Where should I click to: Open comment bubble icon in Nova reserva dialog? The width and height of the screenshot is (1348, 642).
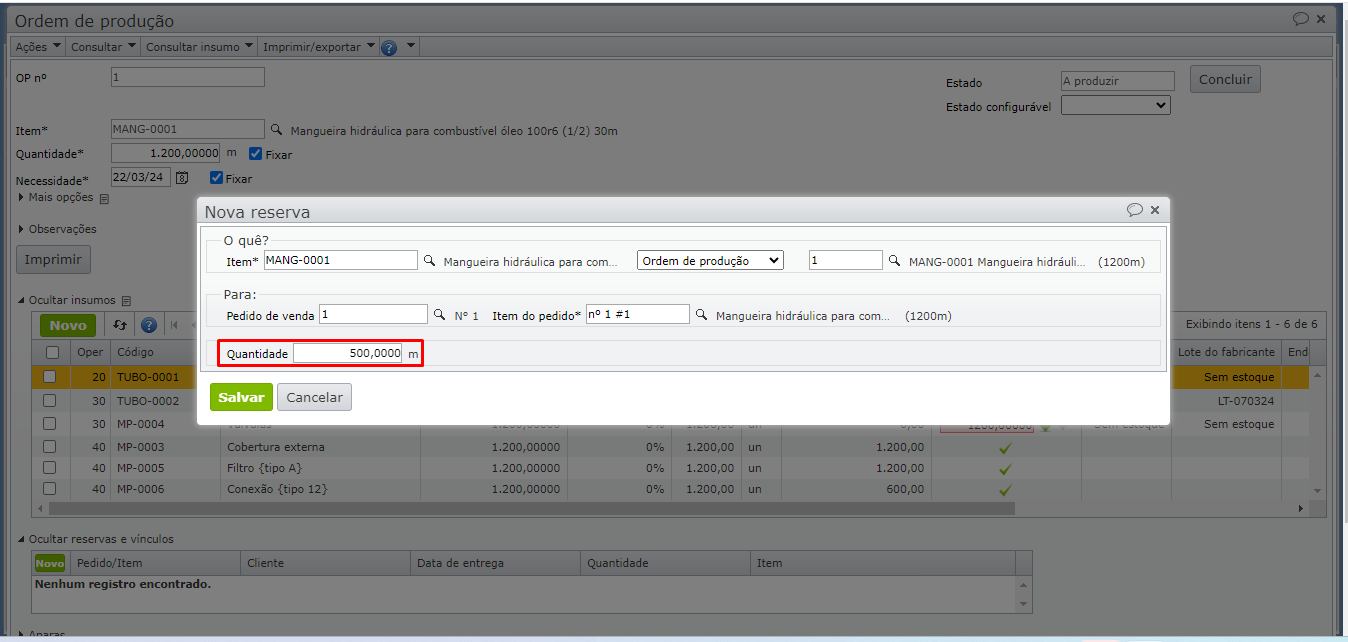pyautogui.click(x=1134, y=210)
